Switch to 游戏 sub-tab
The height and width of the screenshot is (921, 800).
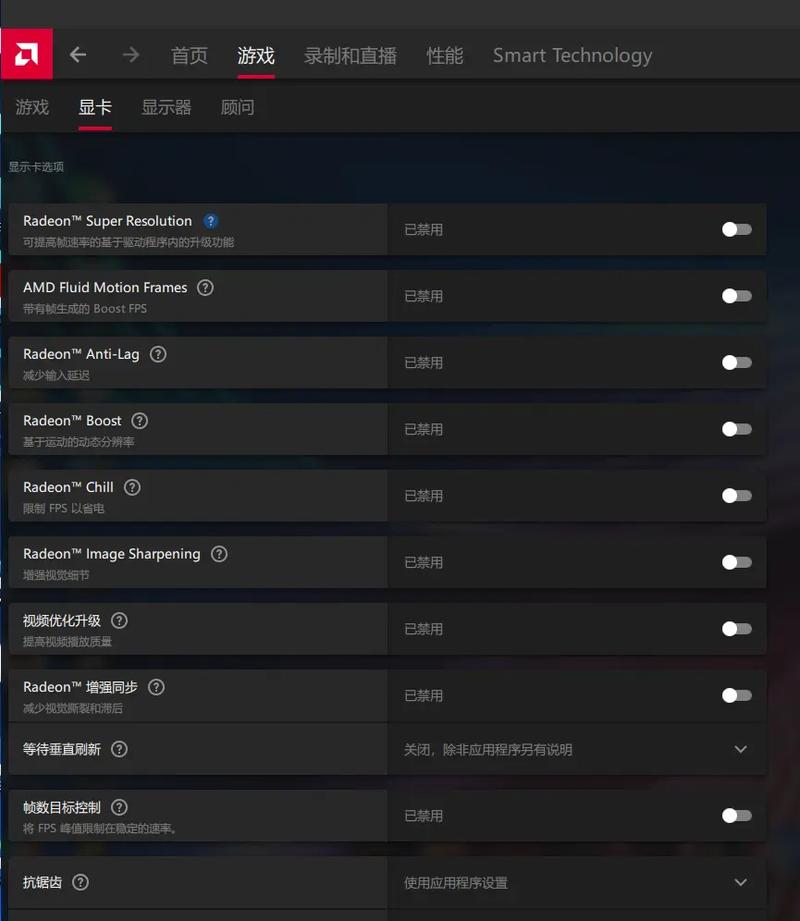click(32, 107)
